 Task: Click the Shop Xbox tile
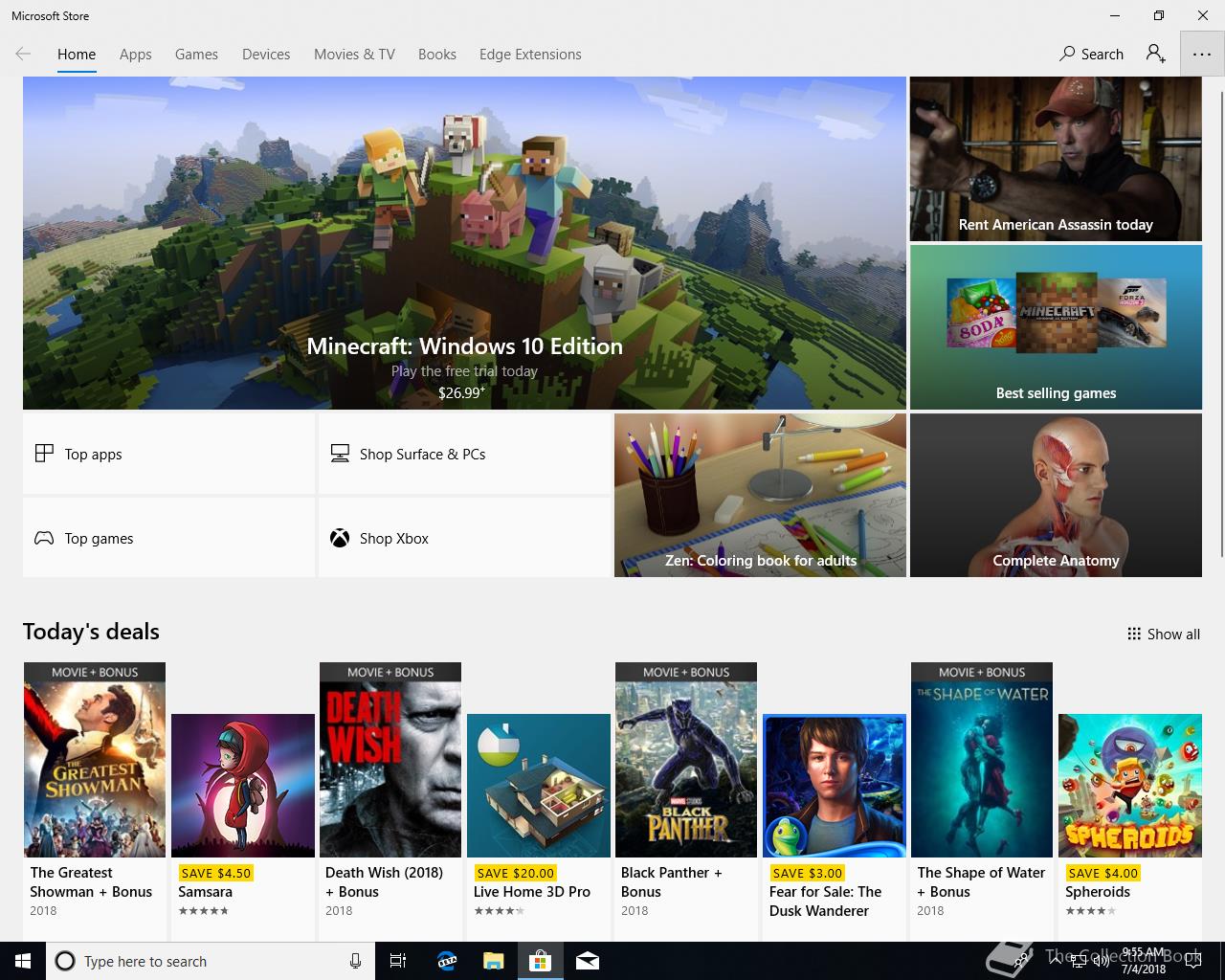[464, 538]
